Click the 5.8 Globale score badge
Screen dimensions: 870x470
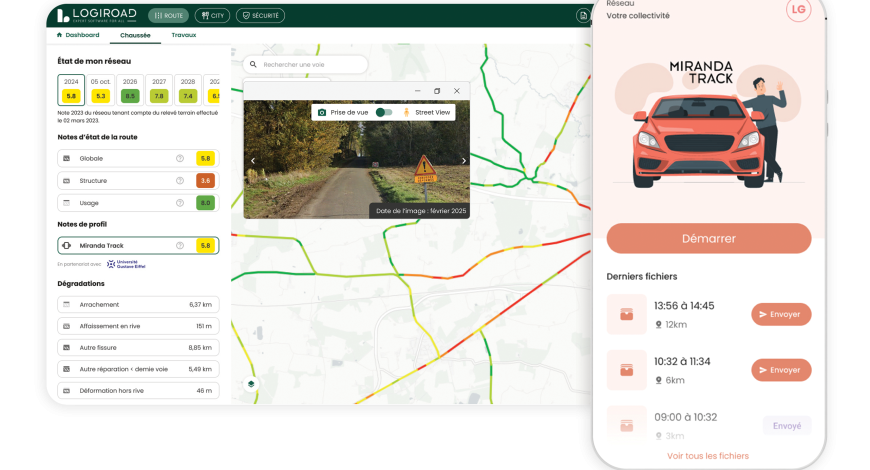coord(205,158)
